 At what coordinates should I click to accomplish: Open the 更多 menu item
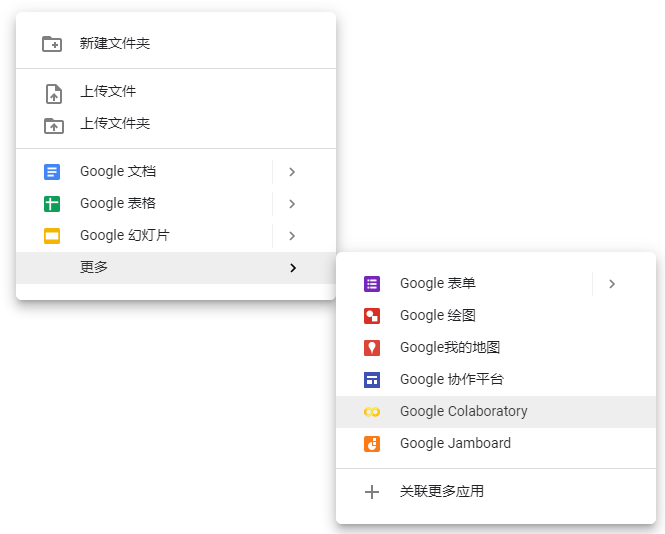(176, 268)
